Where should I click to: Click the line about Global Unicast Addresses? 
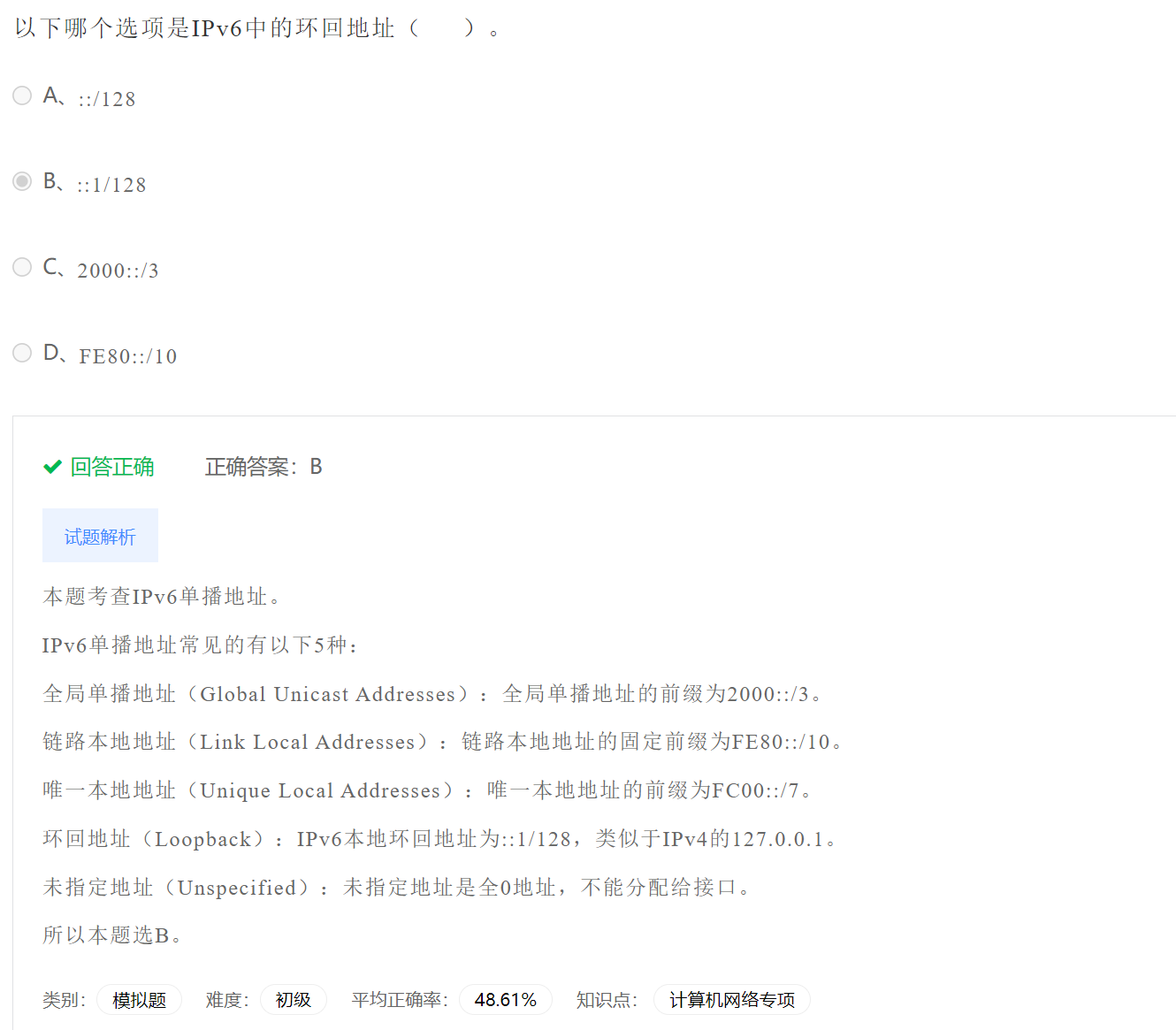coord(433,694)
